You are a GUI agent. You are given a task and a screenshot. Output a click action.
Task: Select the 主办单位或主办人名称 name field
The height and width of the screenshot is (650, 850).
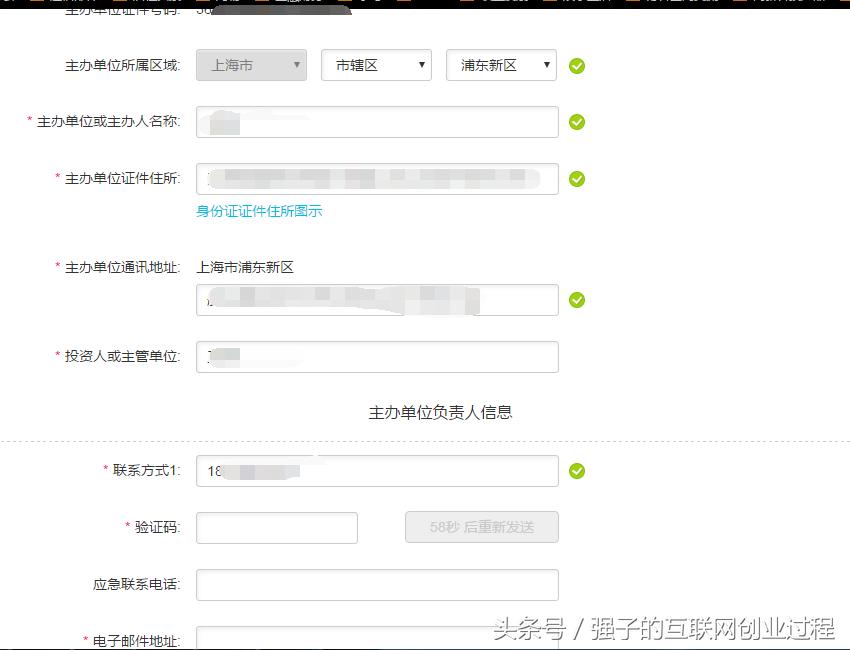click(x=377, y=121)
